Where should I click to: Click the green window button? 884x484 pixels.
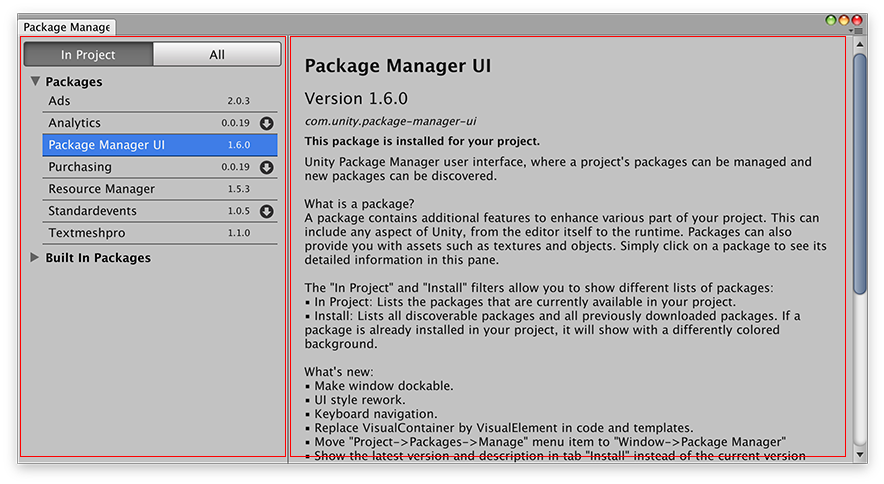(830, 20)
